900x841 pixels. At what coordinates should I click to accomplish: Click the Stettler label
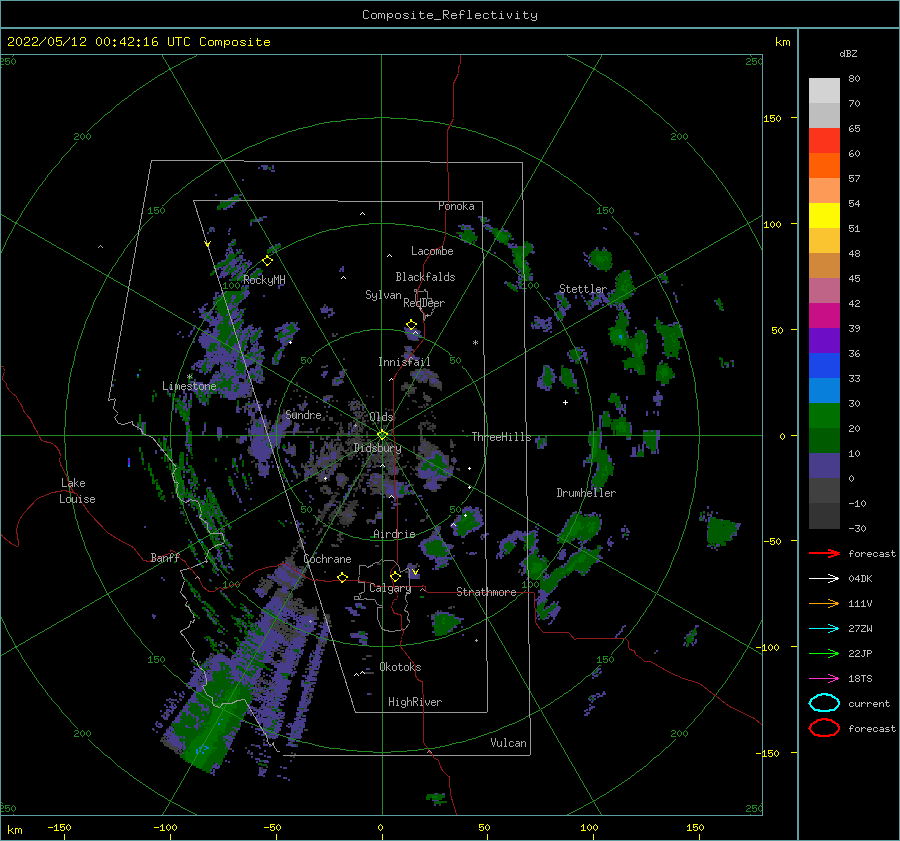click(x=583, y=289)
